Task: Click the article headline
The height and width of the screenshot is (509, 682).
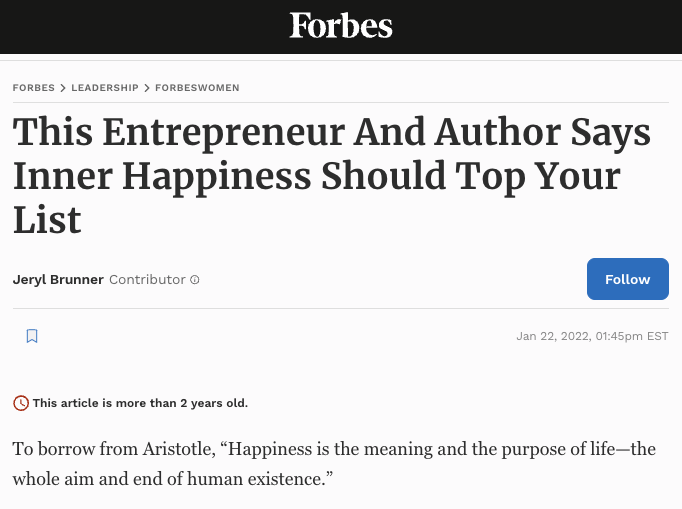Action: coord(331,175)
